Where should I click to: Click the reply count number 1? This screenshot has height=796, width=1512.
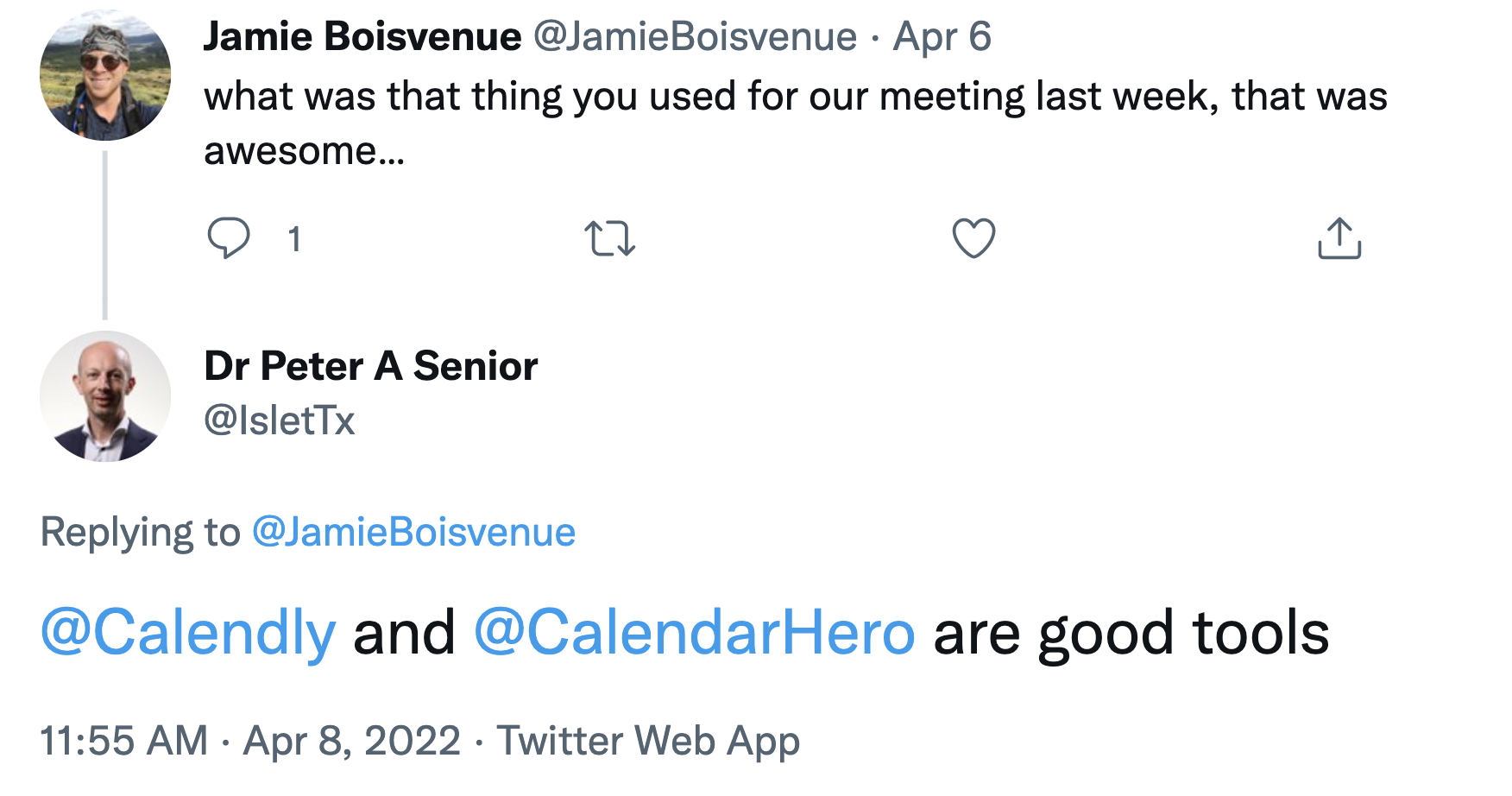(x=294, y=239)
